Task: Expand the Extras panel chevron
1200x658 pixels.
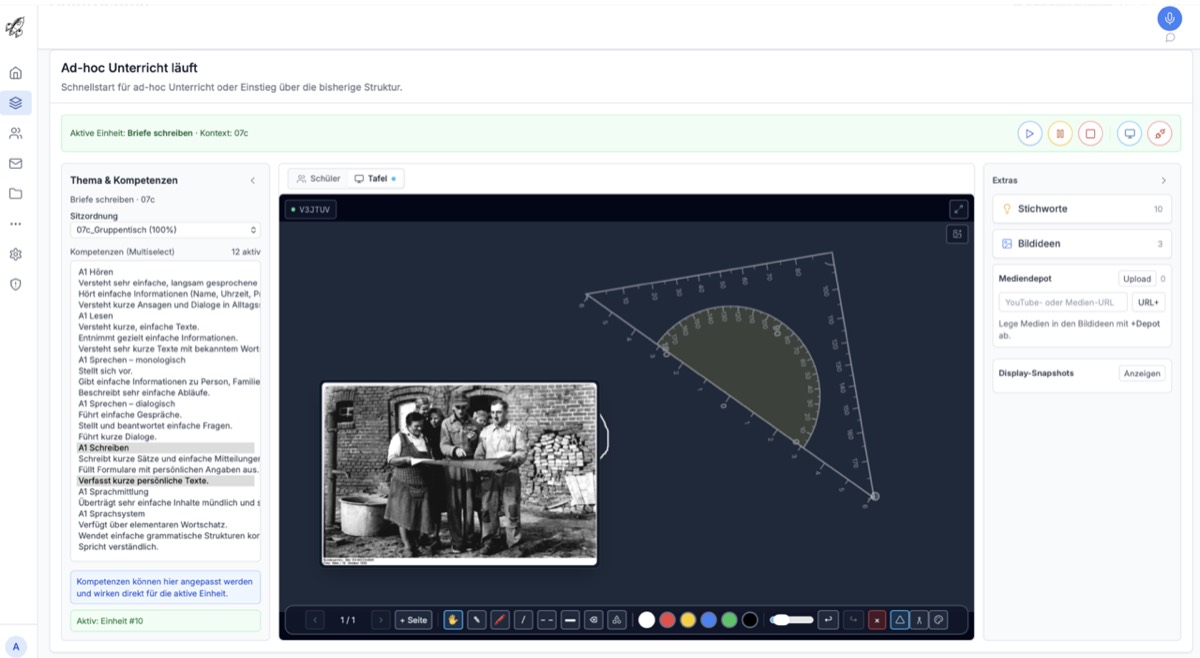Action: pos(1163,181)
